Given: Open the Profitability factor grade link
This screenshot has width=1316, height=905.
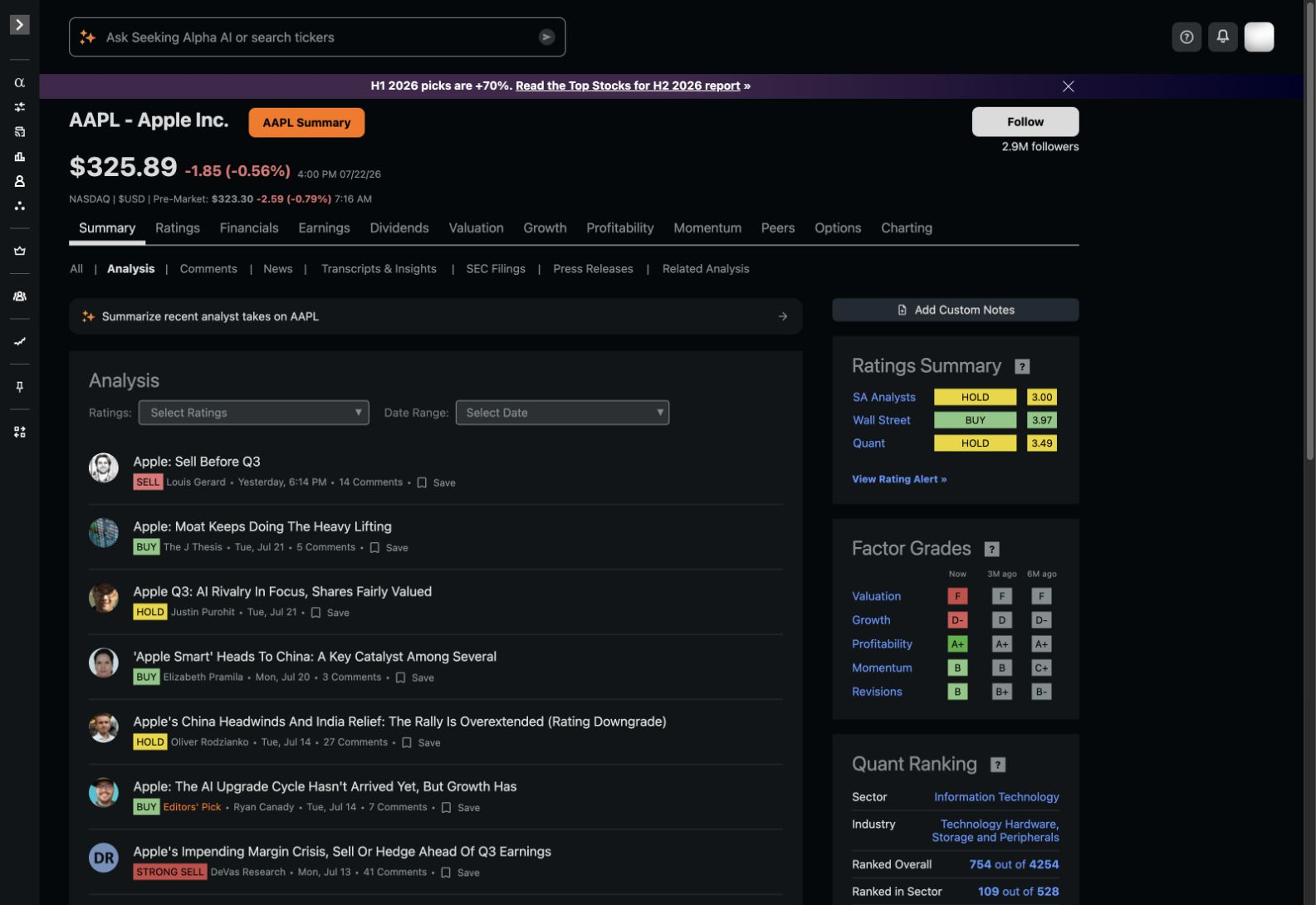Looking at the screenshot, I should [x=882, y=644].
